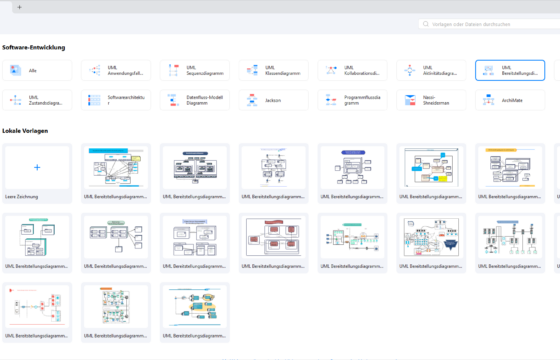Screen dimensions: 560x360
Task: Open the Jackson diagram category
Action: tap(273, 100)
